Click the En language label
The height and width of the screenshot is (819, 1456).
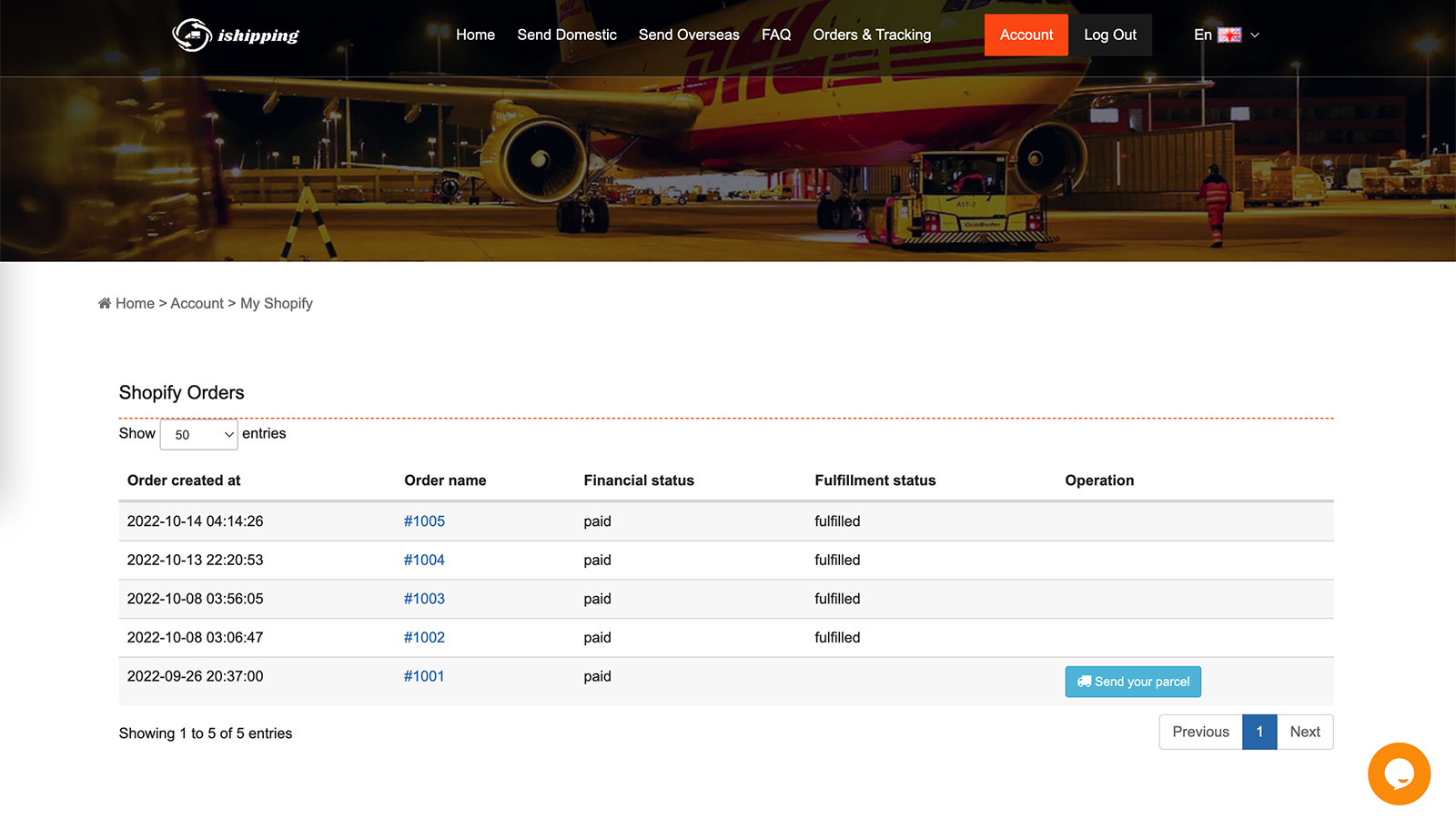(1202, 35)
